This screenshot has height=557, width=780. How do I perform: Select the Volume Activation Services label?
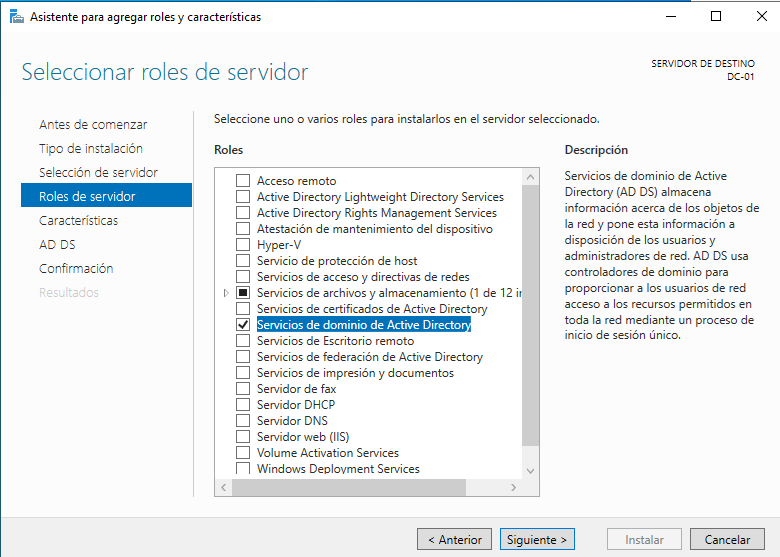(x=328, y=453)
